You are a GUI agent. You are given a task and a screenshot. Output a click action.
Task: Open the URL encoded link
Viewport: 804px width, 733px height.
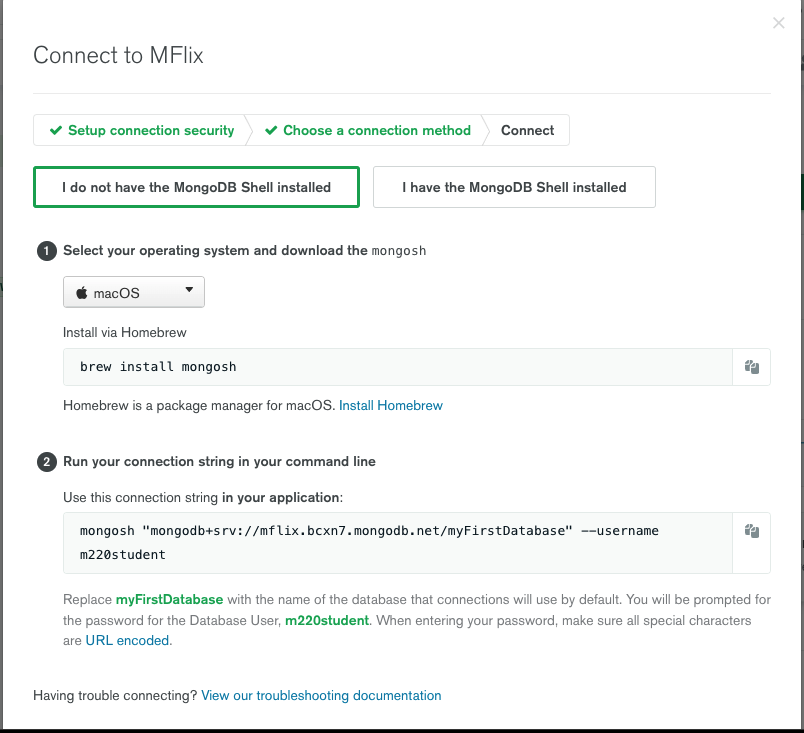pos(128,641)
